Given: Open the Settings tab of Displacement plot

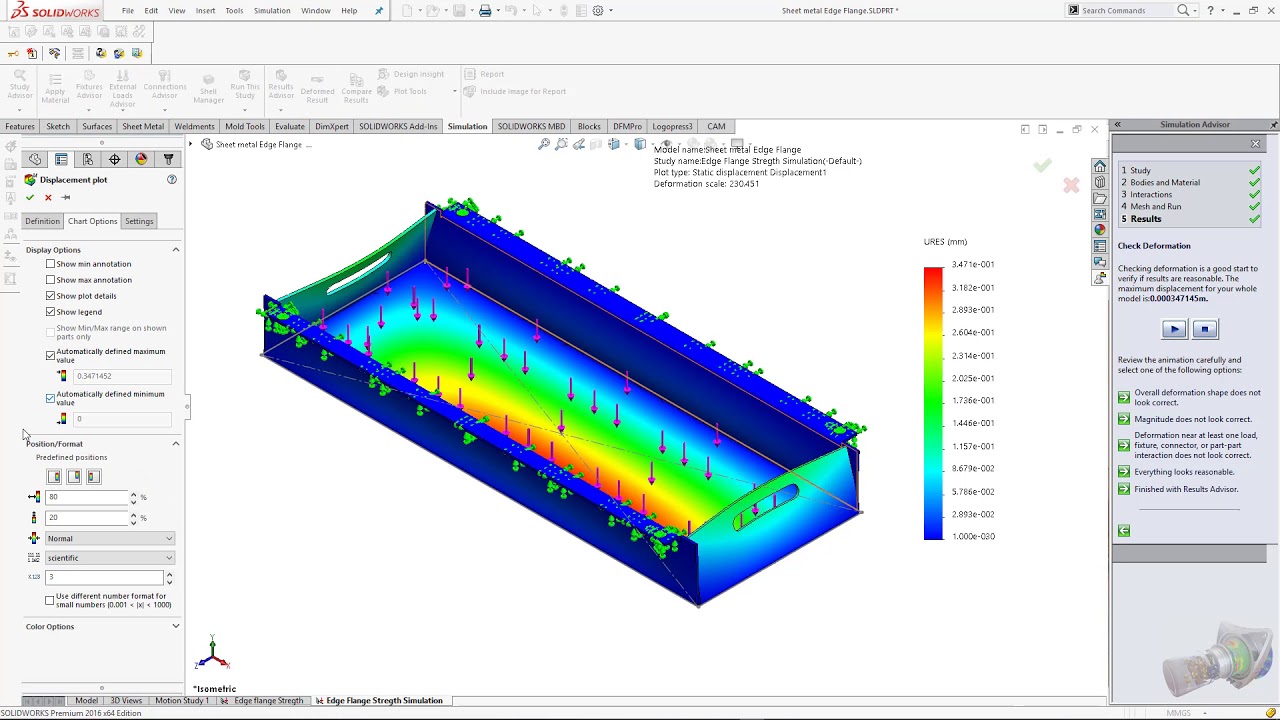Looking at the screenshot, I should click(x=139, y=221).
